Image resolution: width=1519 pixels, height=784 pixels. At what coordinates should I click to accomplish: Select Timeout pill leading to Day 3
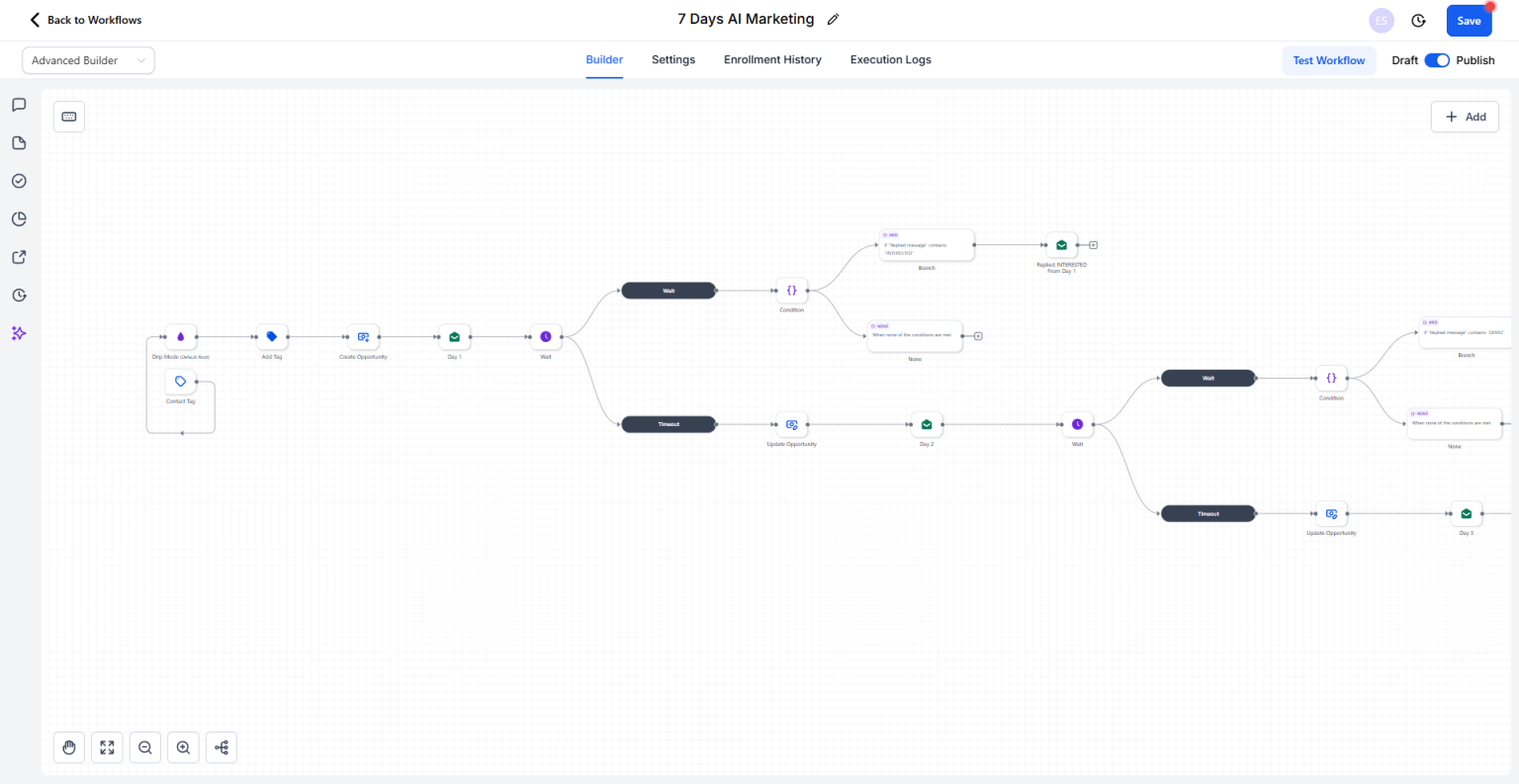1208,513
